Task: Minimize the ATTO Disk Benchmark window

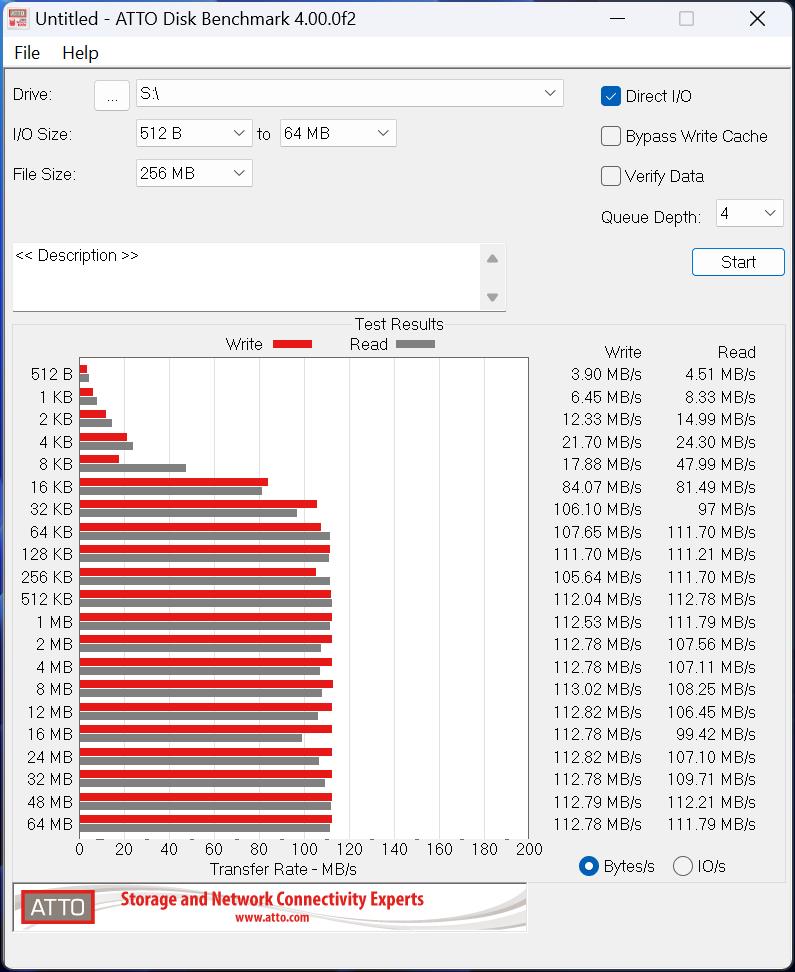Action: coord(617,19)
